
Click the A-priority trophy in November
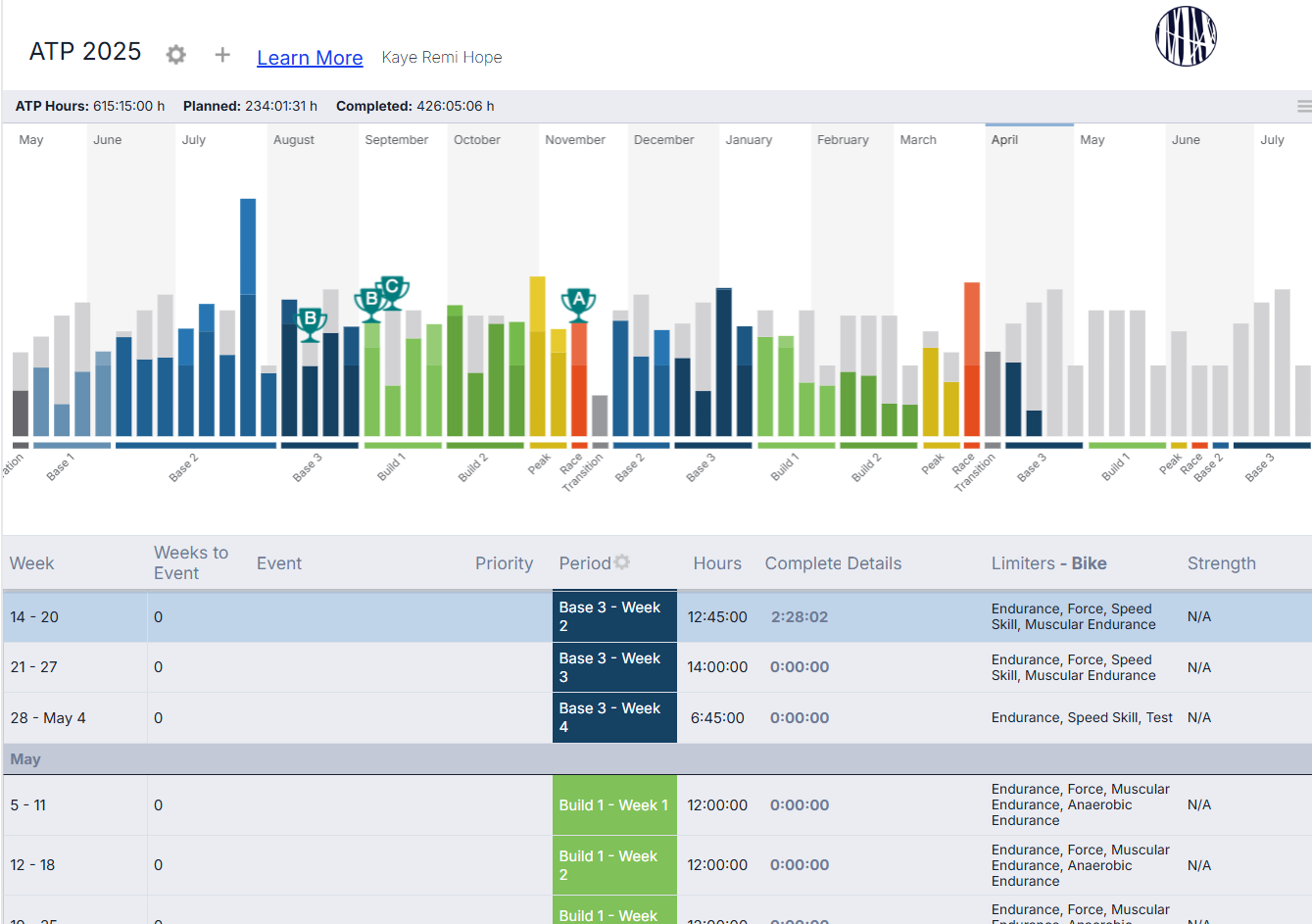point(578,305)
